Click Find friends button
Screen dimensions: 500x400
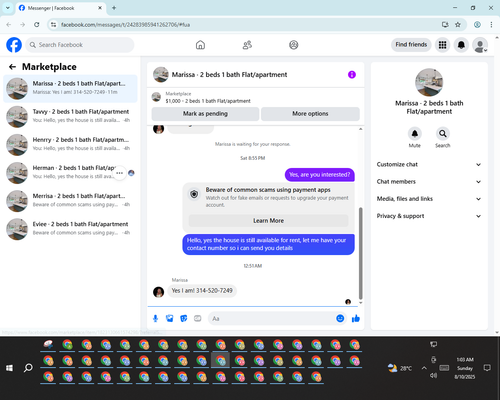411,45
